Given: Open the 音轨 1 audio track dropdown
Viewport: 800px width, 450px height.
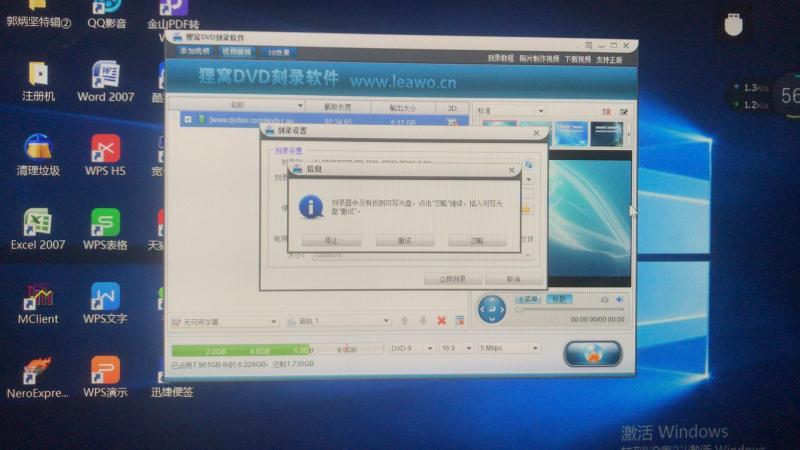Looking at the screenshot, I should 339,321.
